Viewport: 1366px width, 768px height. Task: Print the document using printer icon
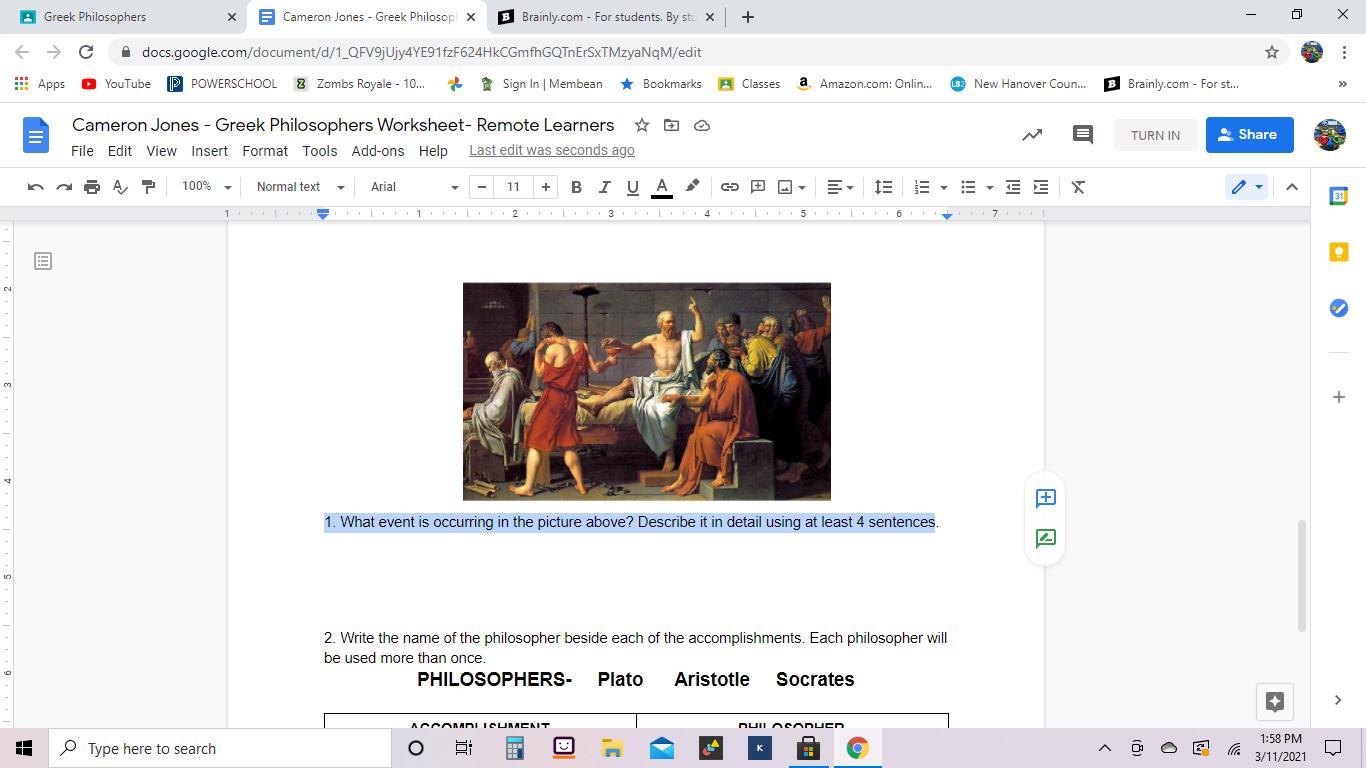[92, 187]
